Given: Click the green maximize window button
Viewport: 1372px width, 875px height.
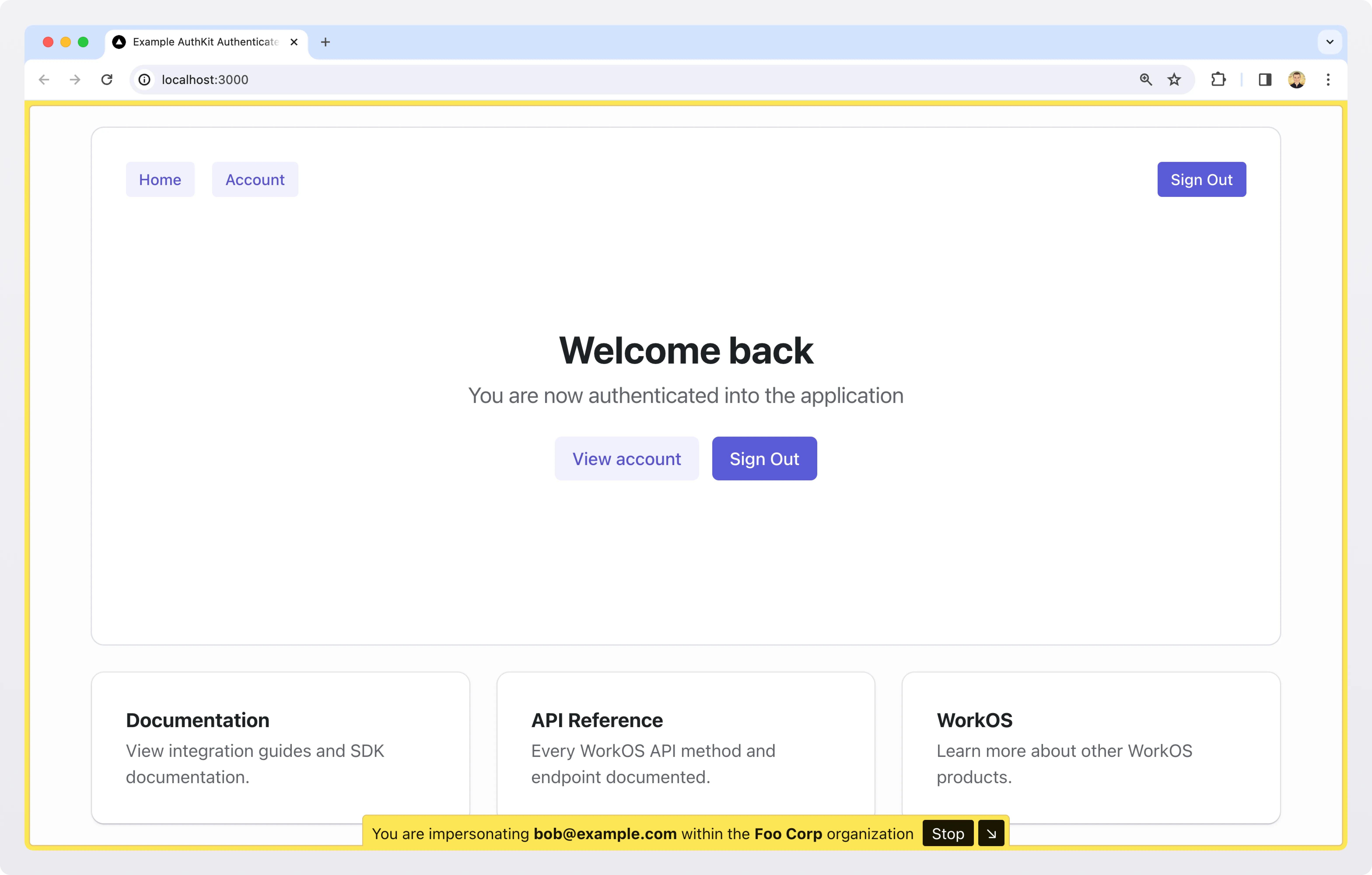Looking at the screenshot, I should [x=83, y=42].
